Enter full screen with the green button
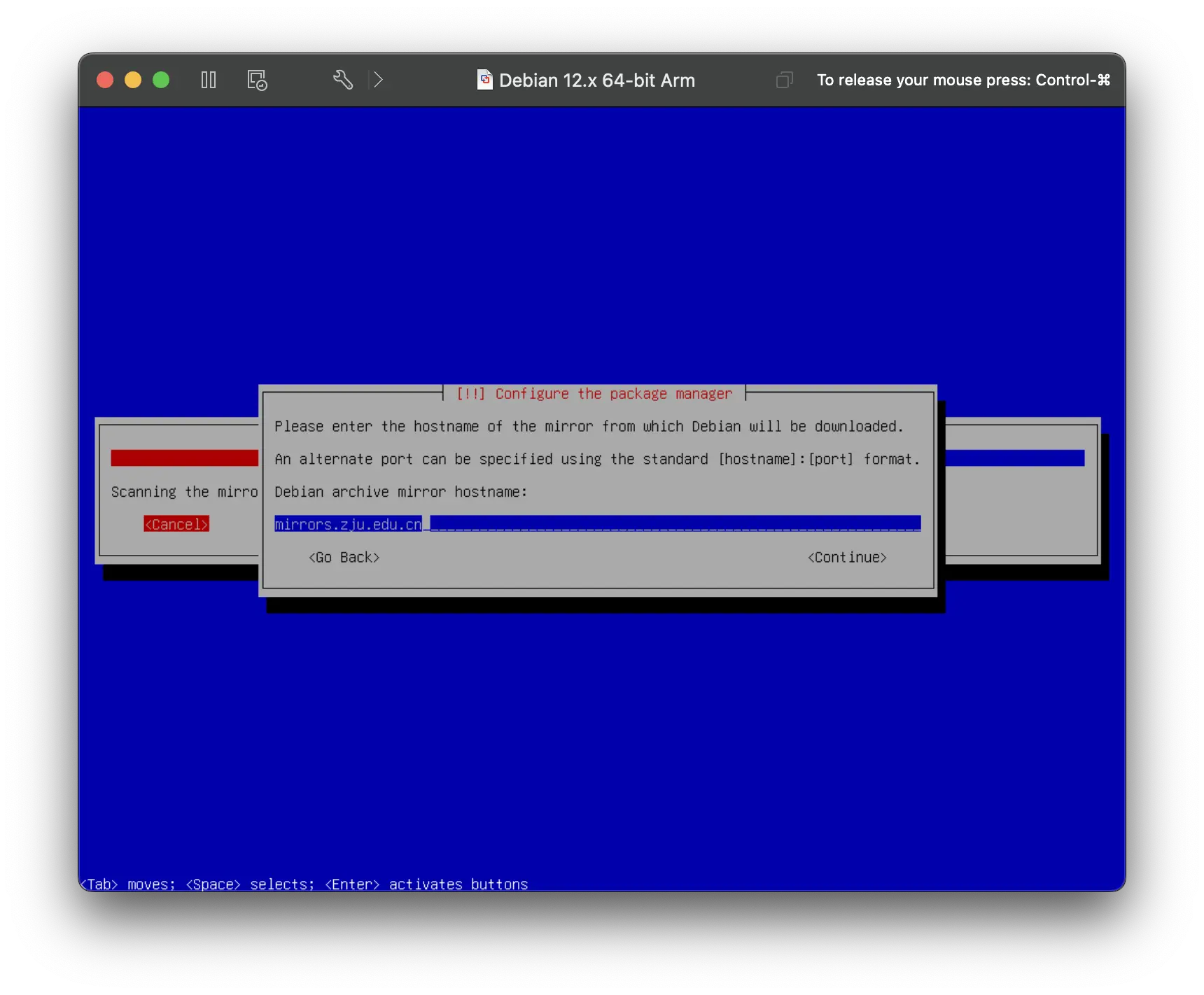Image resolution: width=1204 pixels, height=995 pixels. coord(161,80)
